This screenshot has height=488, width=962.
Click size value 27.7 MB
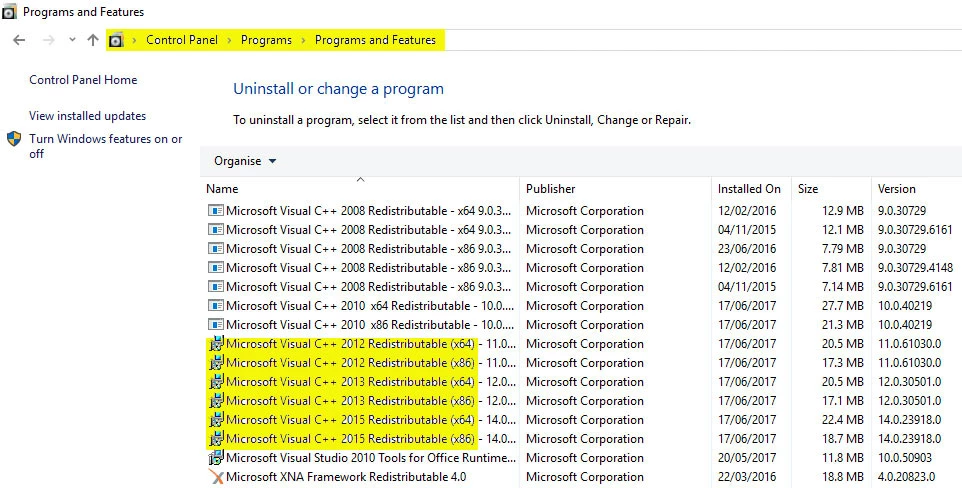click(843, 306)
